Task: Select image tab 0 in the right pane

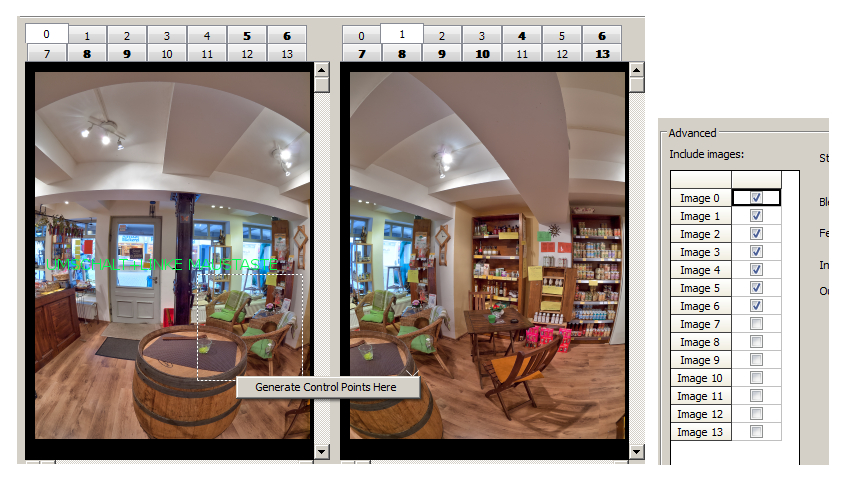Action: [x=361, y=36]
